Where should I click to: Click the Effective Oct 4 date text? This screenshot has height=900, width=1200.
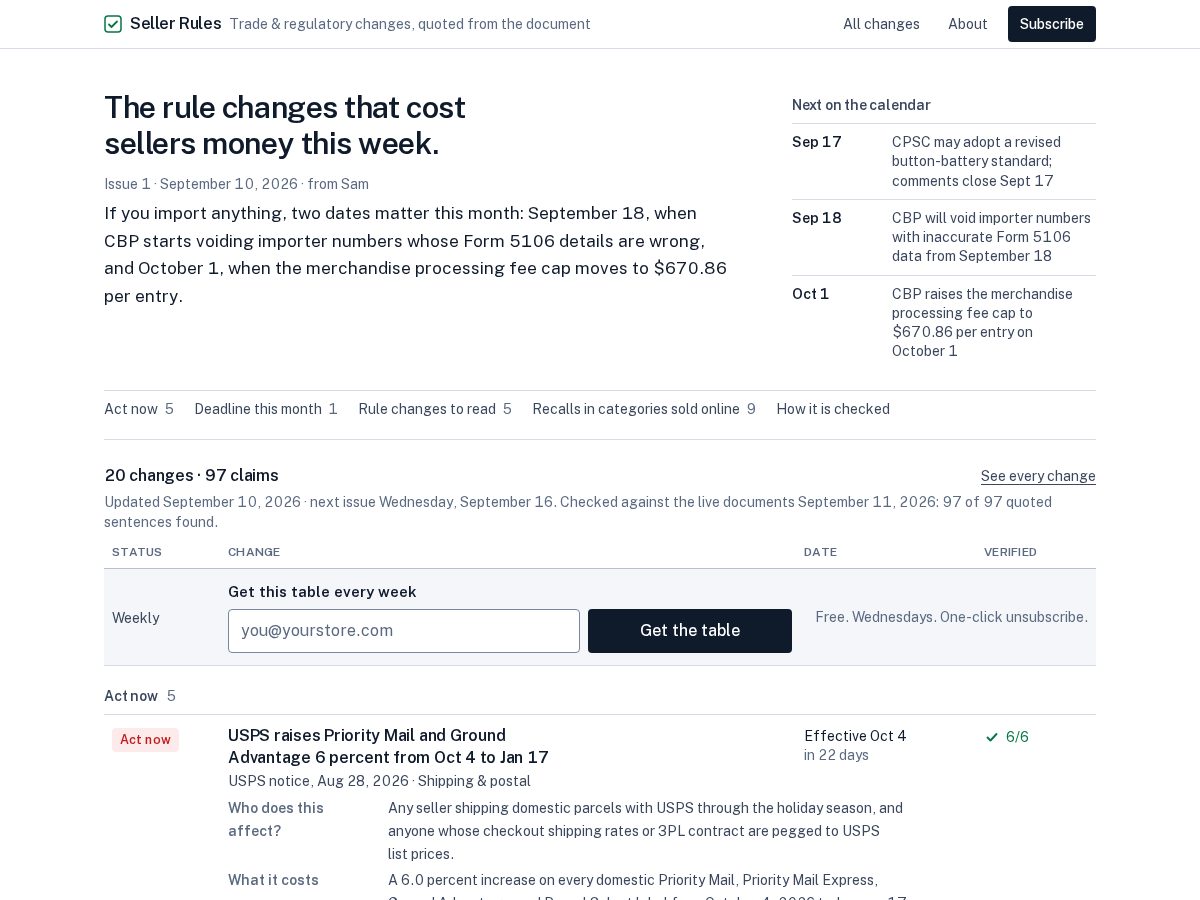point(855,736)
